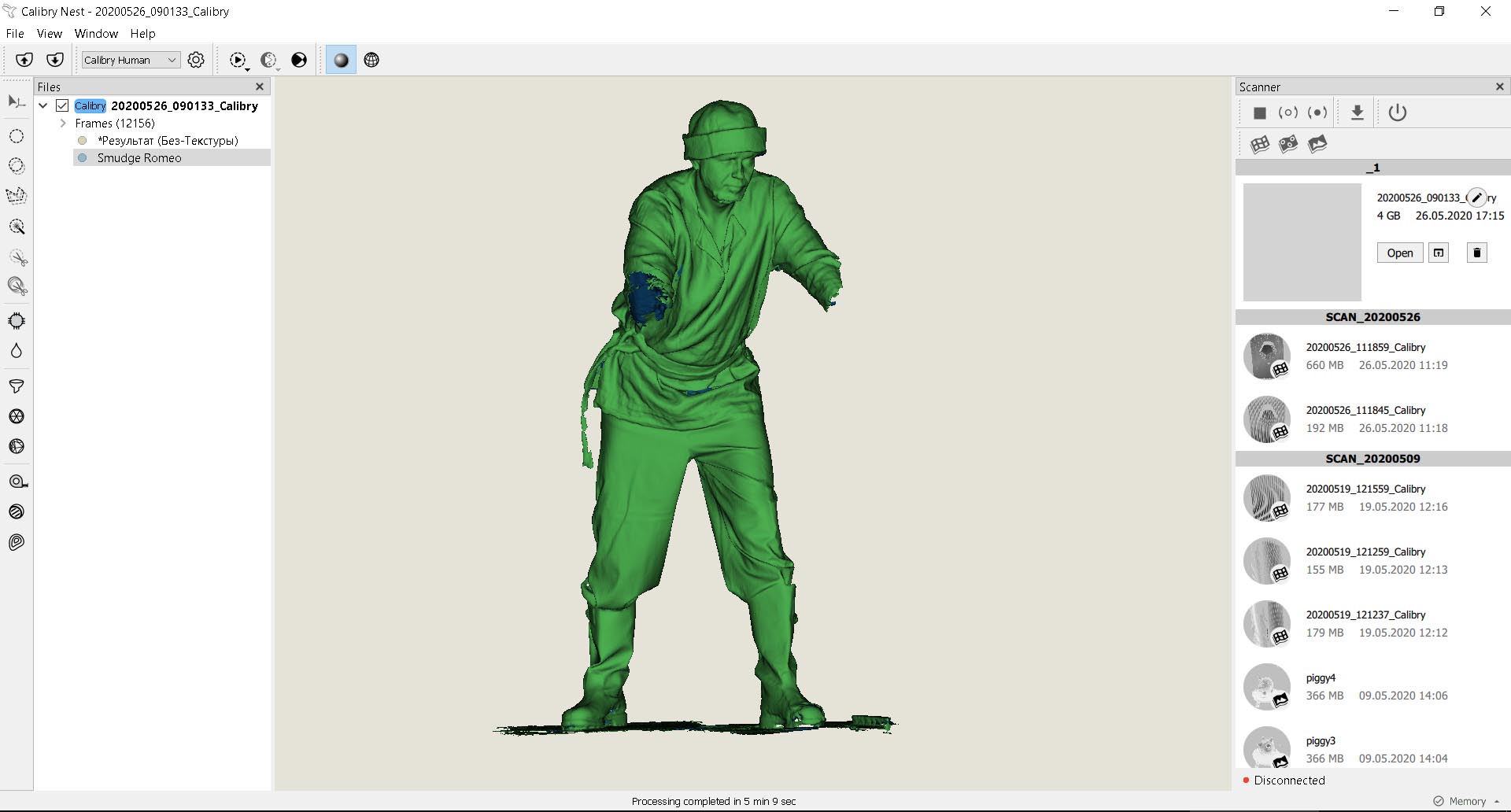Select the magic wand selection tool
1511x812 pixels.
(17, 227)
